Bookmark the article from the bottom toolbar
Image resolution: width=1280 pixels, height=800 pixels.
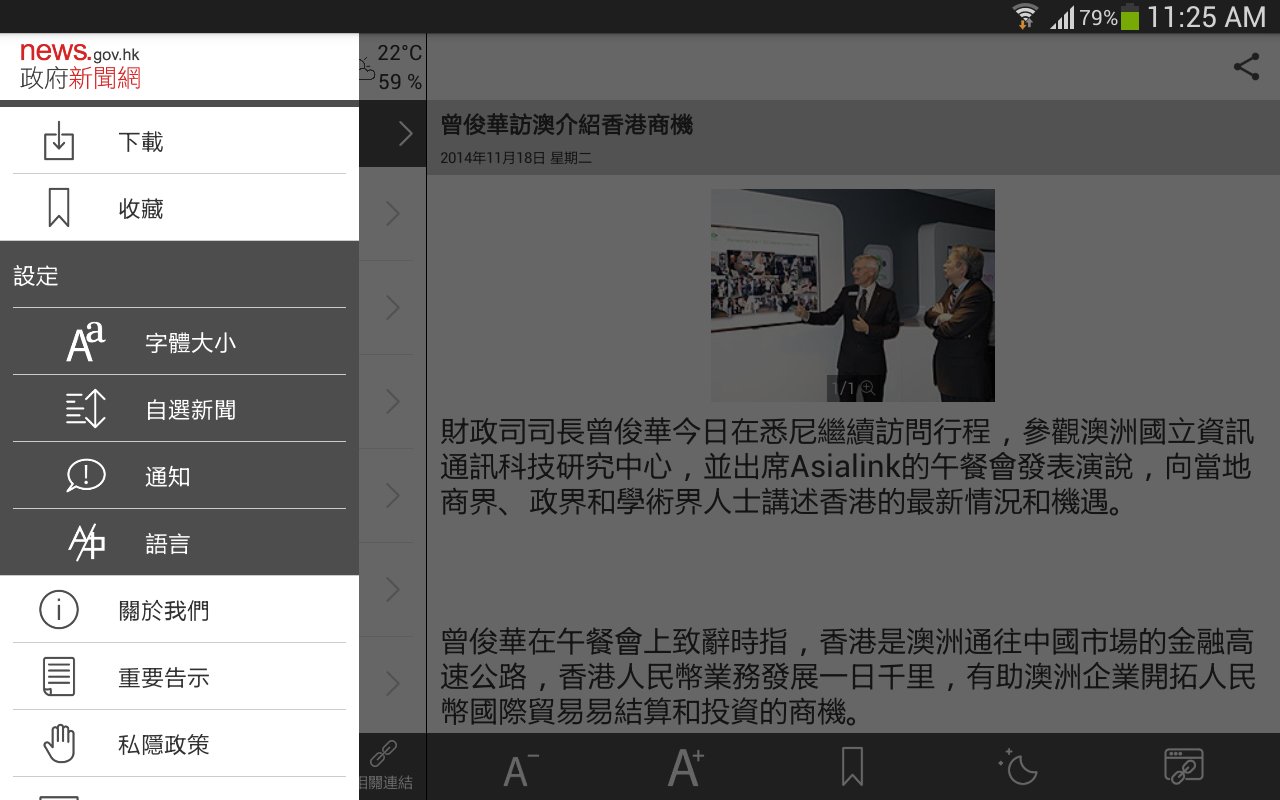click(x=852, y=767)
